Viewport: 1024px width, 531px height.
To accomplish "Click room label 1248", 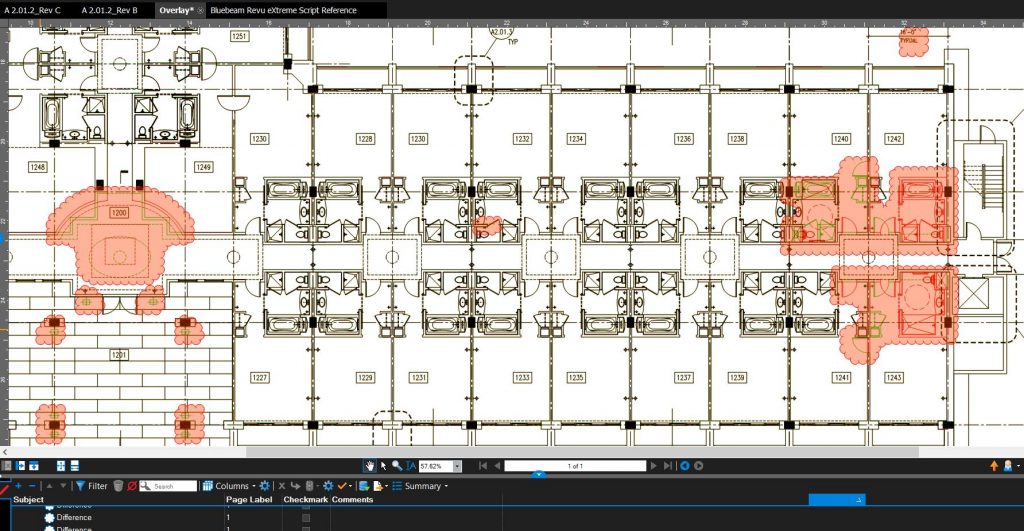I will 38,167.
